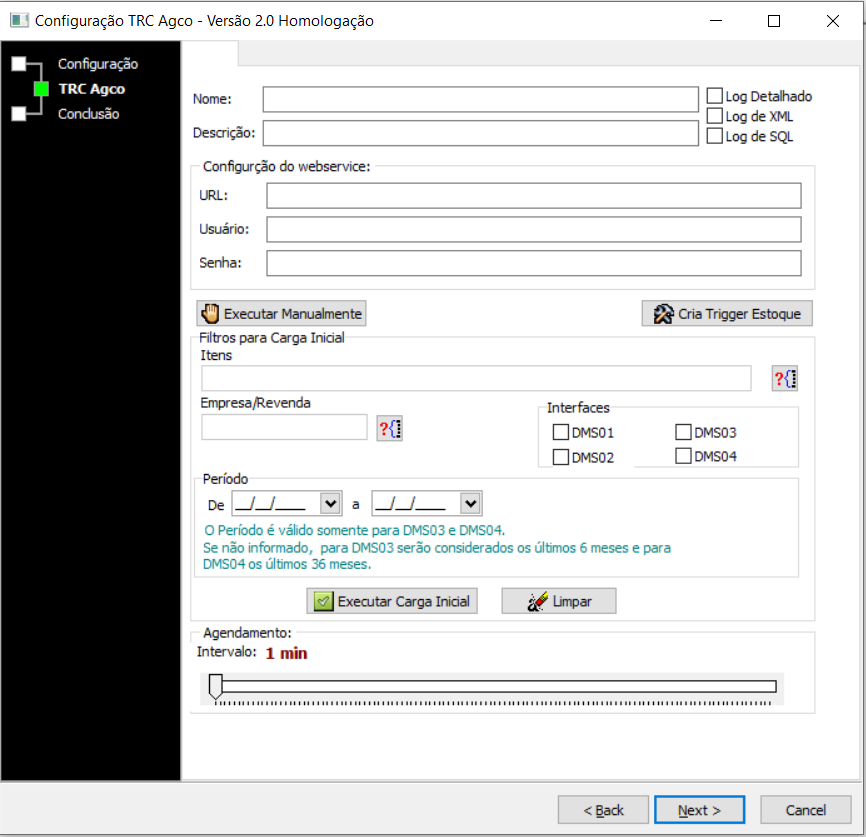Click the Itens lookup query icon
866x837 pixels.
tap(784, 378)
